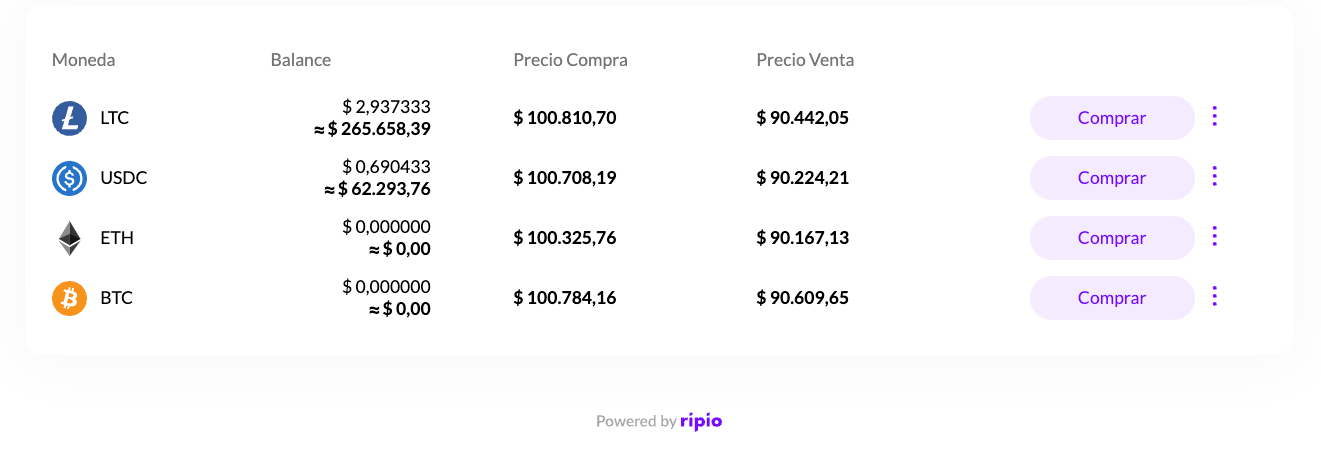Click the USDC purchase price 100.708,19
Viewport: 1321px width, 466px height.
click(x=565, y=178)
